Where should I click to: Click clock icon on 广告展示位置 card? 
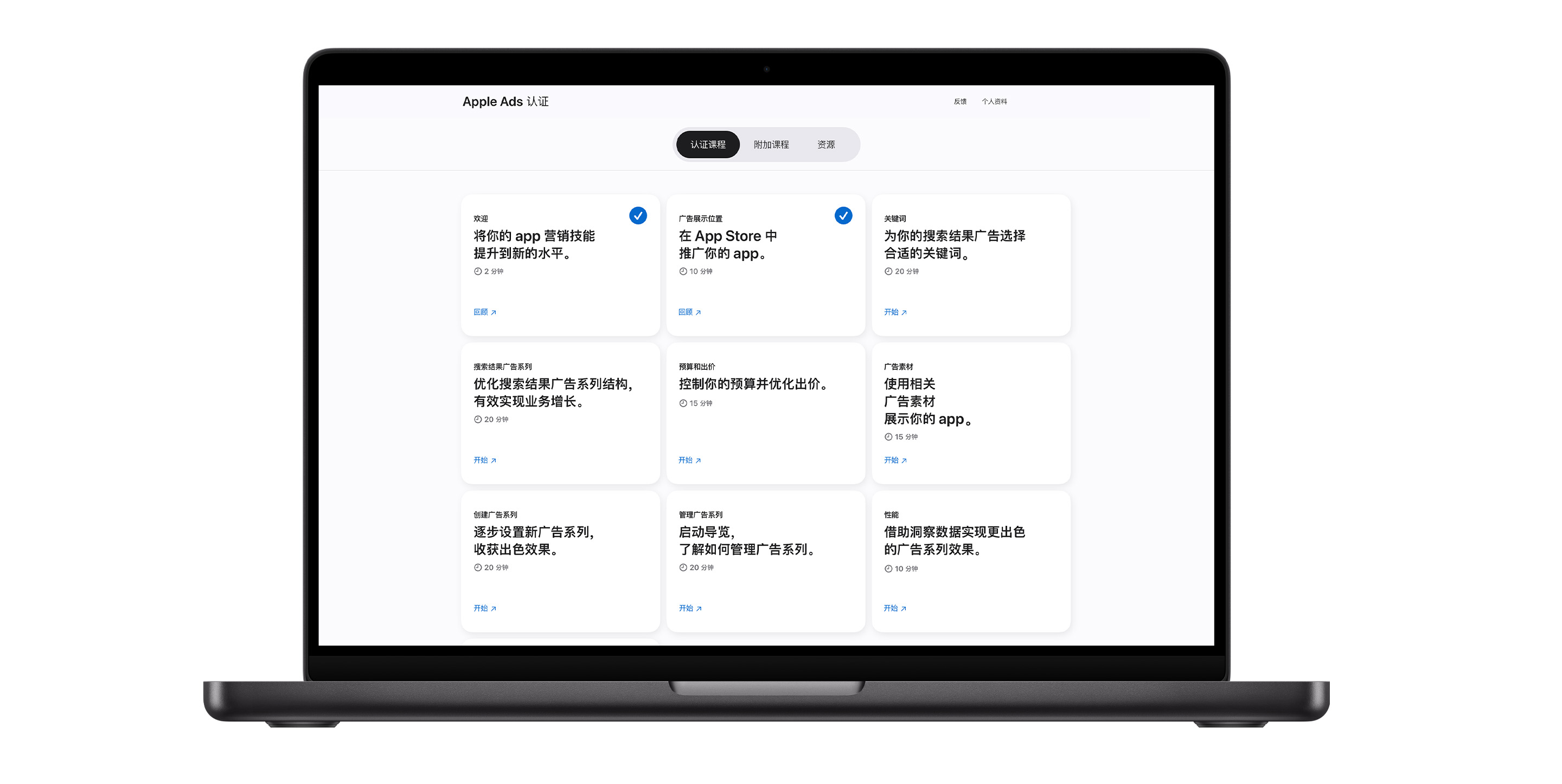pos(683,271)
